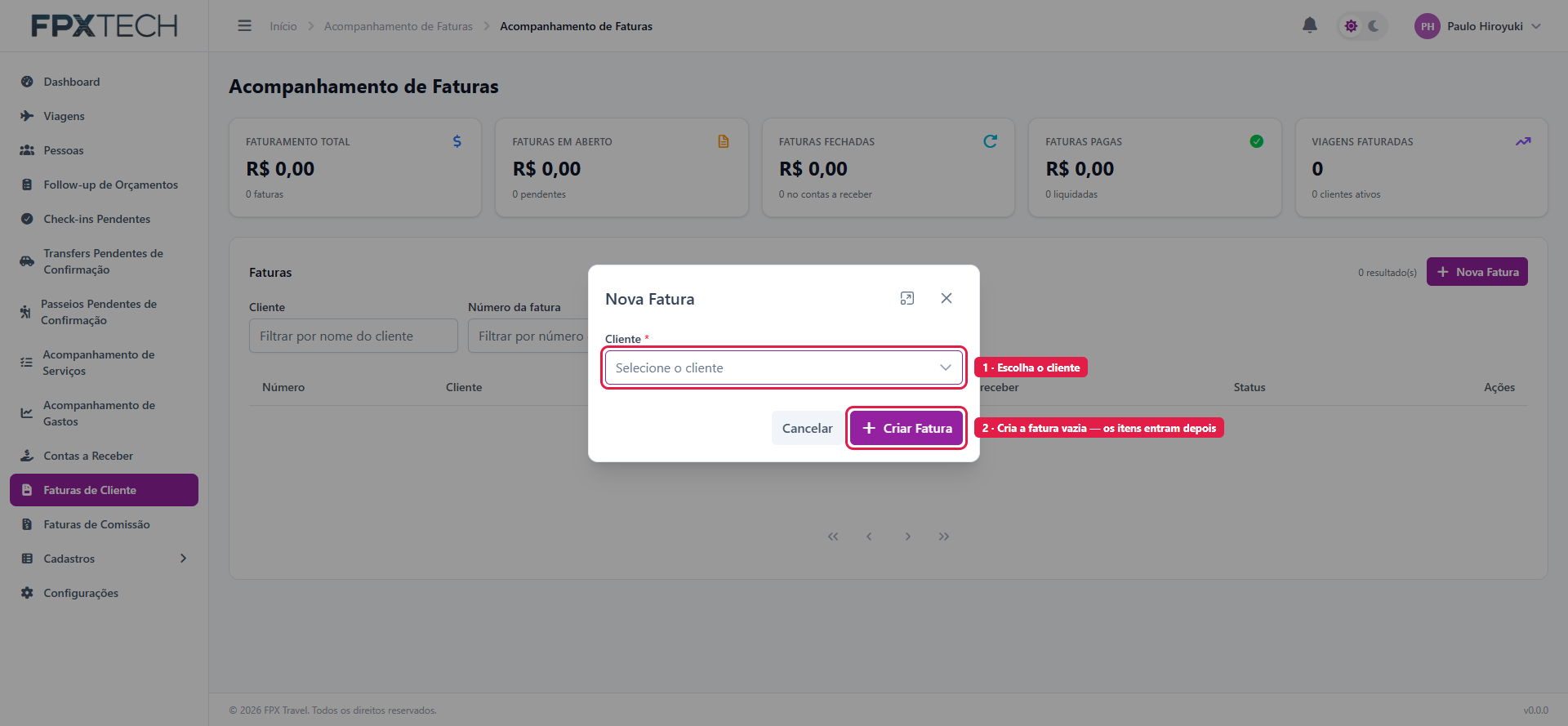Click the document icon on Faturas em Aberto card
Screen dimensions: 1568x726
(x=724, y=141)
